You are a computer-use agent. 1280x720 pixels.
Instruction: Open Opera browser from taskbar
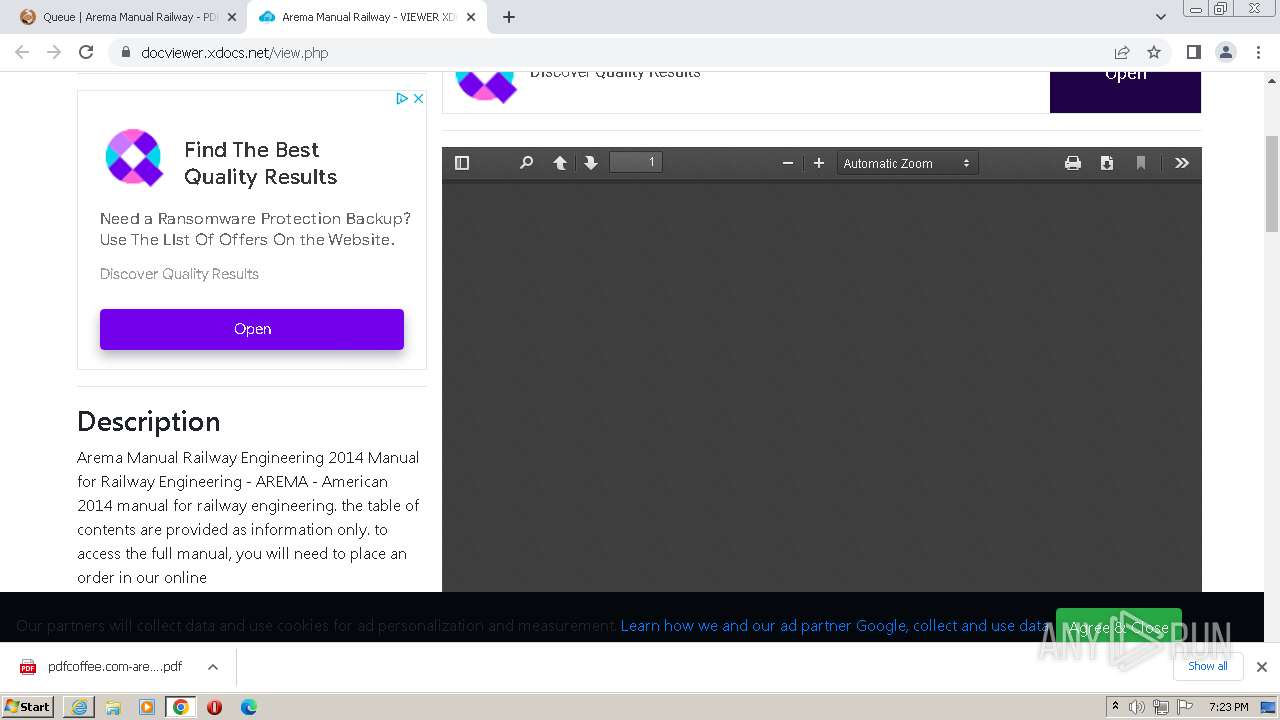(215, 707)
